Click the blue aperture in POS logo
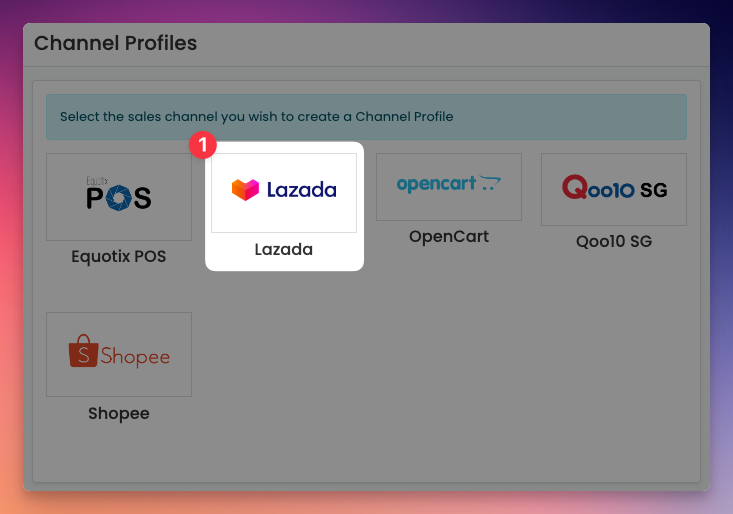The height and width of the screenshot is (514, 733). click(x=119, y=198)
